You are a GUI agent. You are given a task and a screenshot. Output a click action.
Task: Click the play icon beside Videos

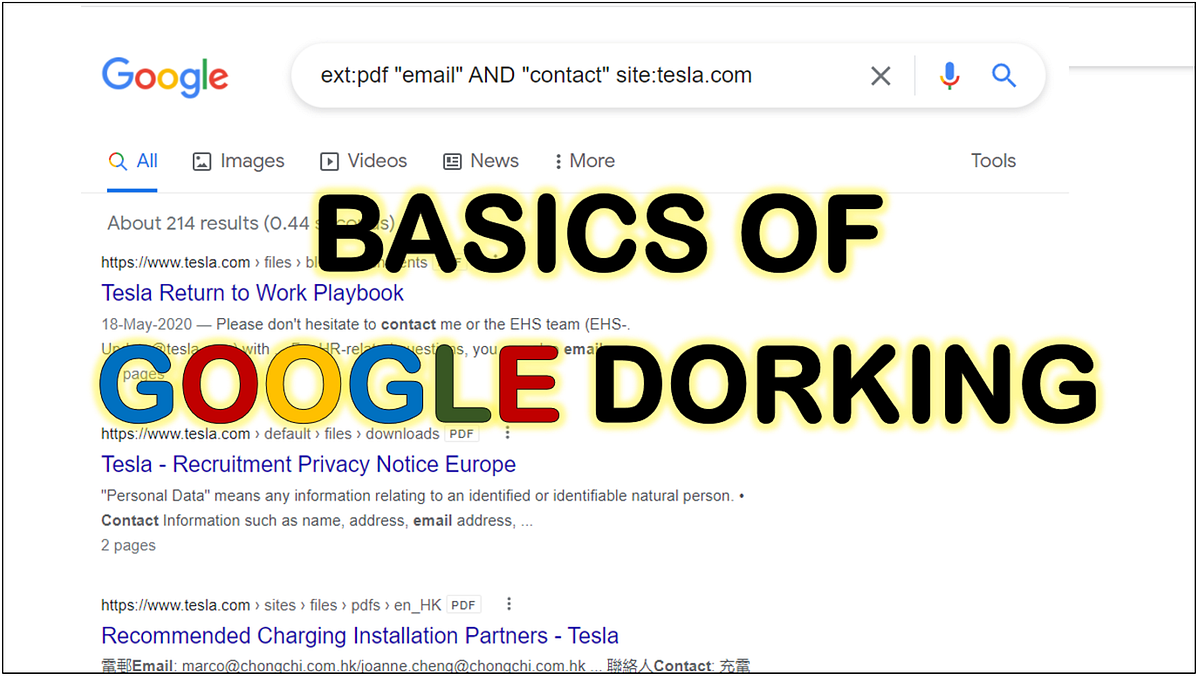328,160
